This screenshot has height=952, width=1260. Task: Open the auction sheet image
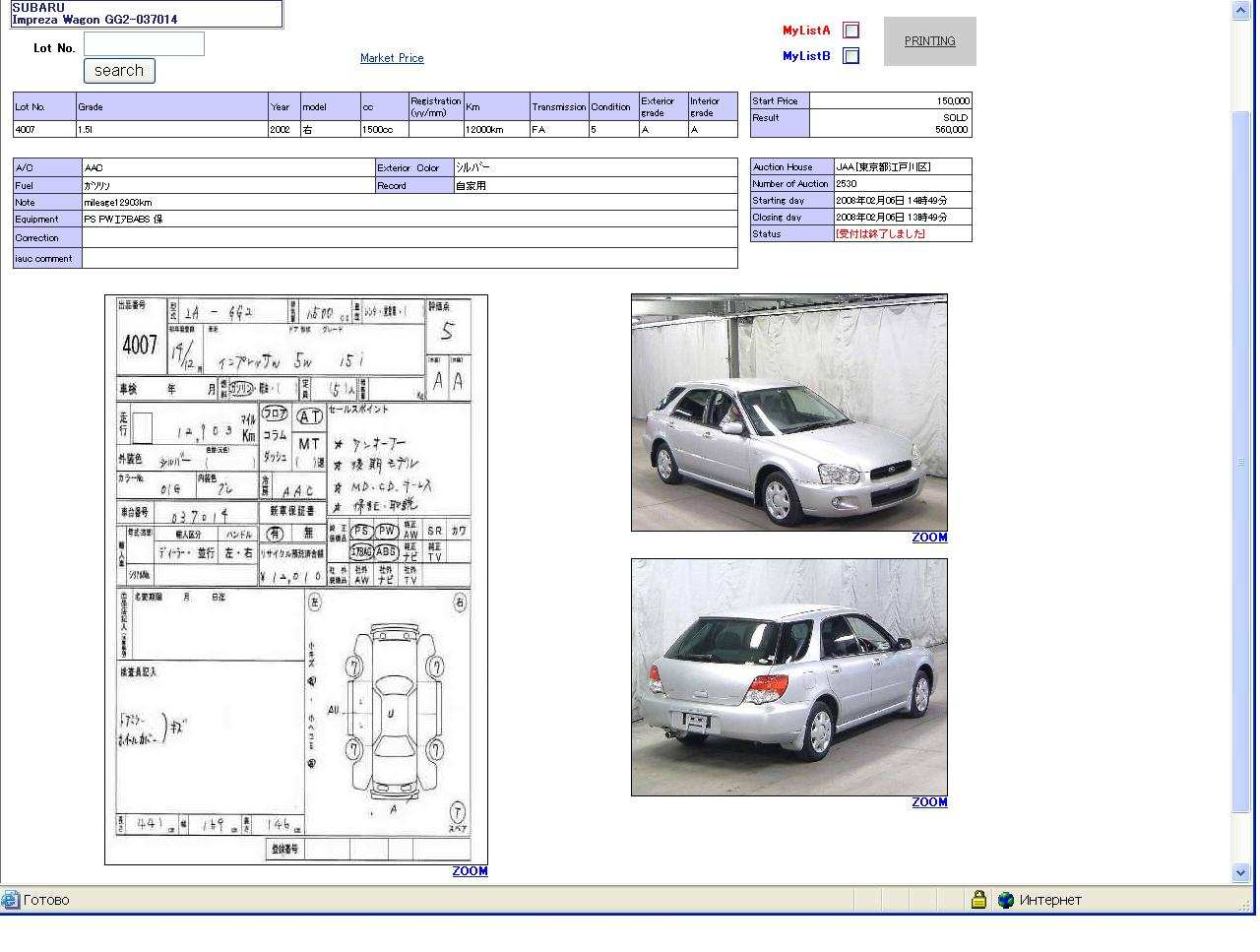tap(296, 580)
